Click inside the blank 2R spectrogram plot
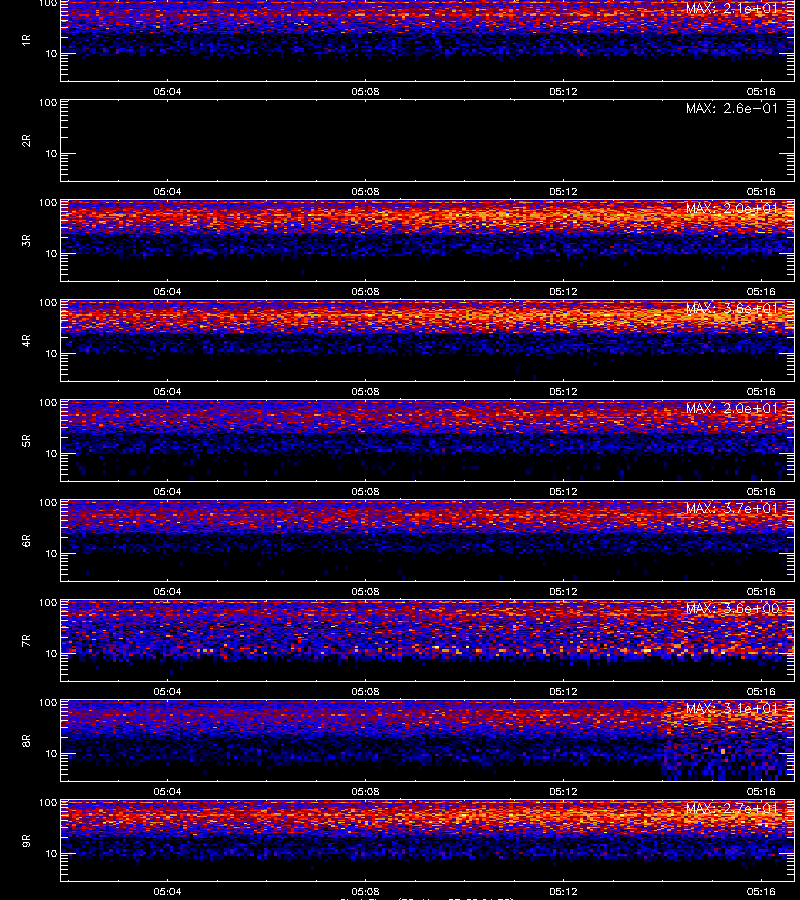 [428, 141]
